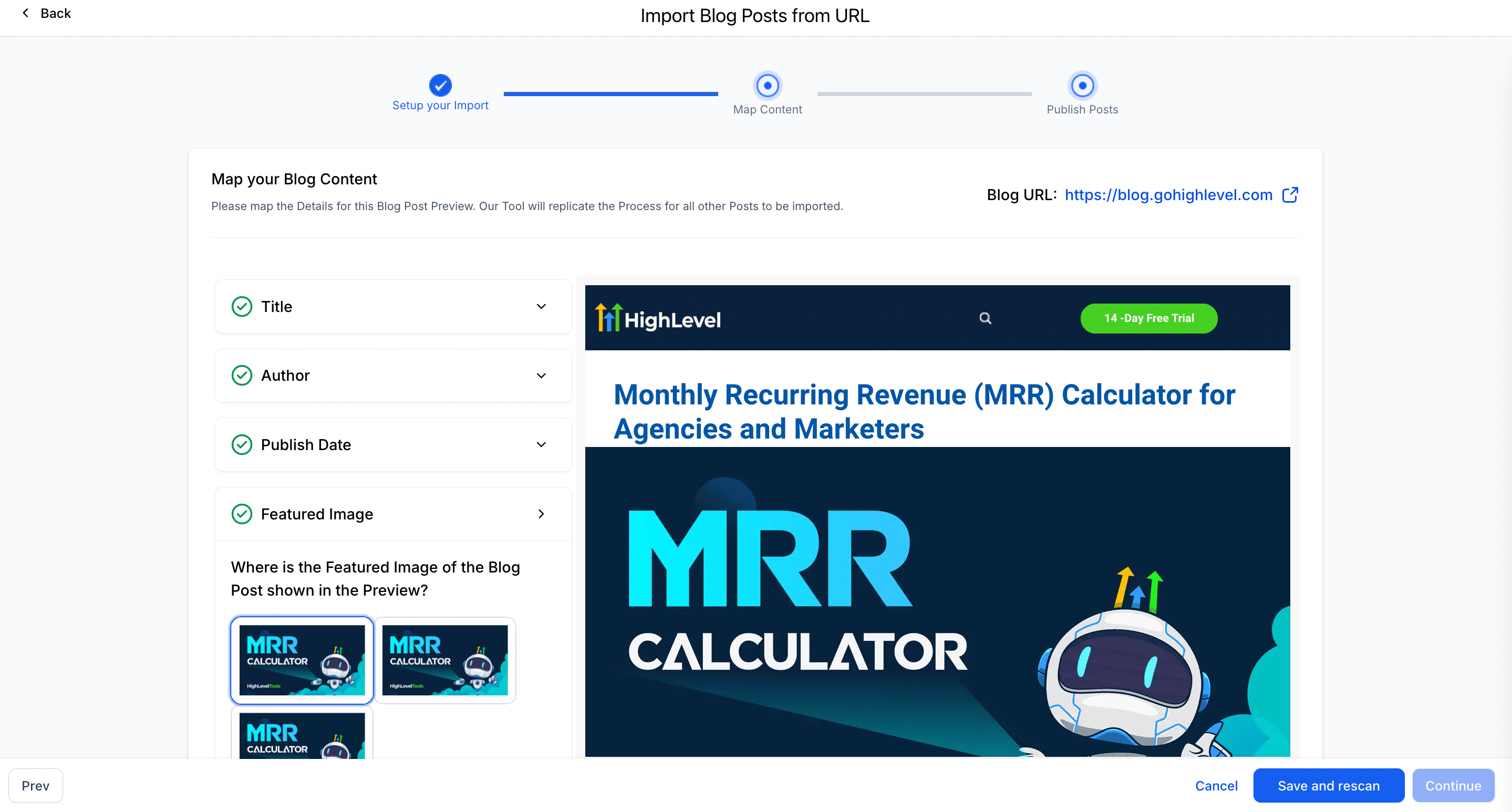The width and height of the screenshot is (1512, 812).
Task: Click green checkmark beside Featured Image
Action: pos(241,514)
